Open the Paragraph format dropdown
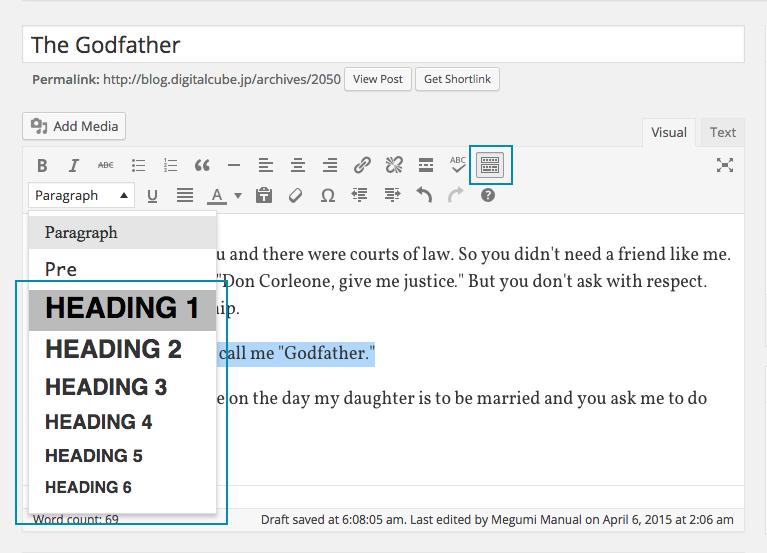The image size is (767, 553). click(x=82, y=196)
